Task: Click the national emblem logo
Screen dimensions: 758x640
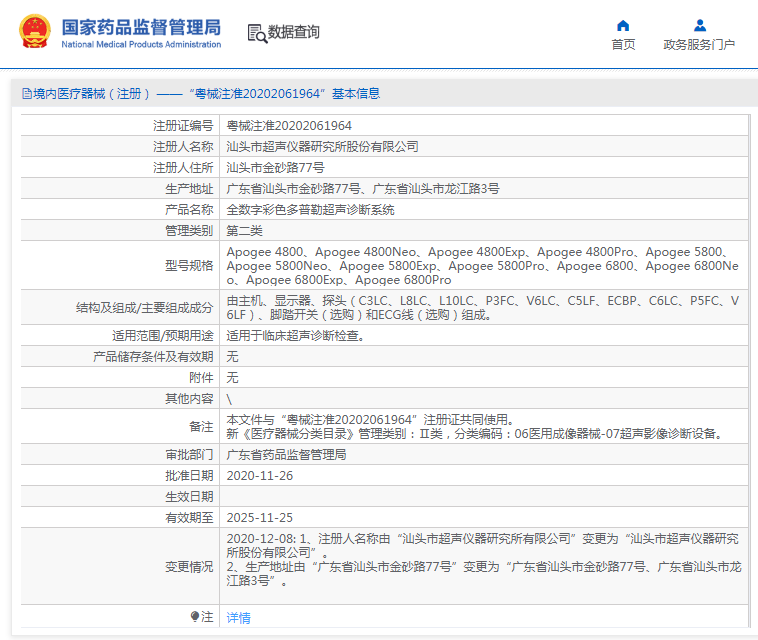Action: 35,31
